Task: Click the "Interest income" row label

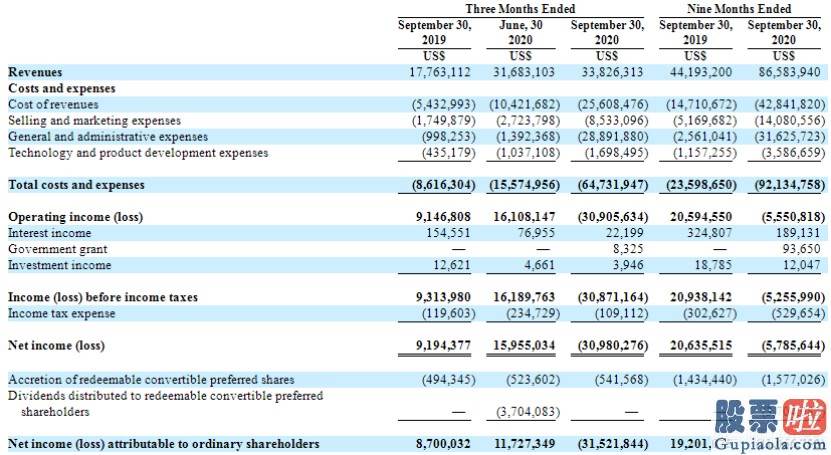Action: (49, 233)
